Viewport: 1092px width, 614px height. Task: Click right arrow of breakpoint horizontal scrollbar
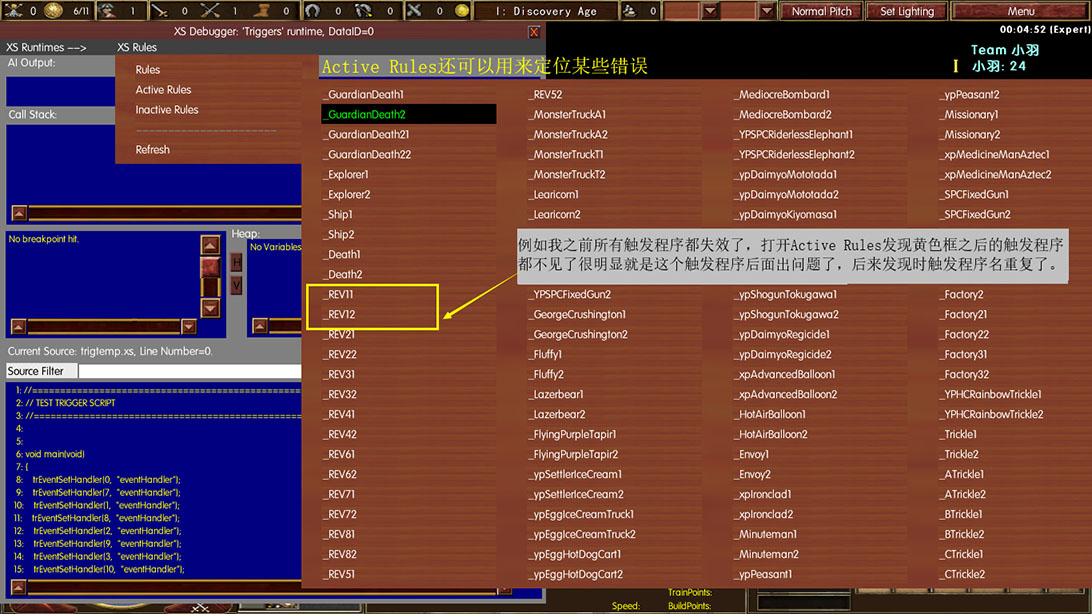pos(189,326)
